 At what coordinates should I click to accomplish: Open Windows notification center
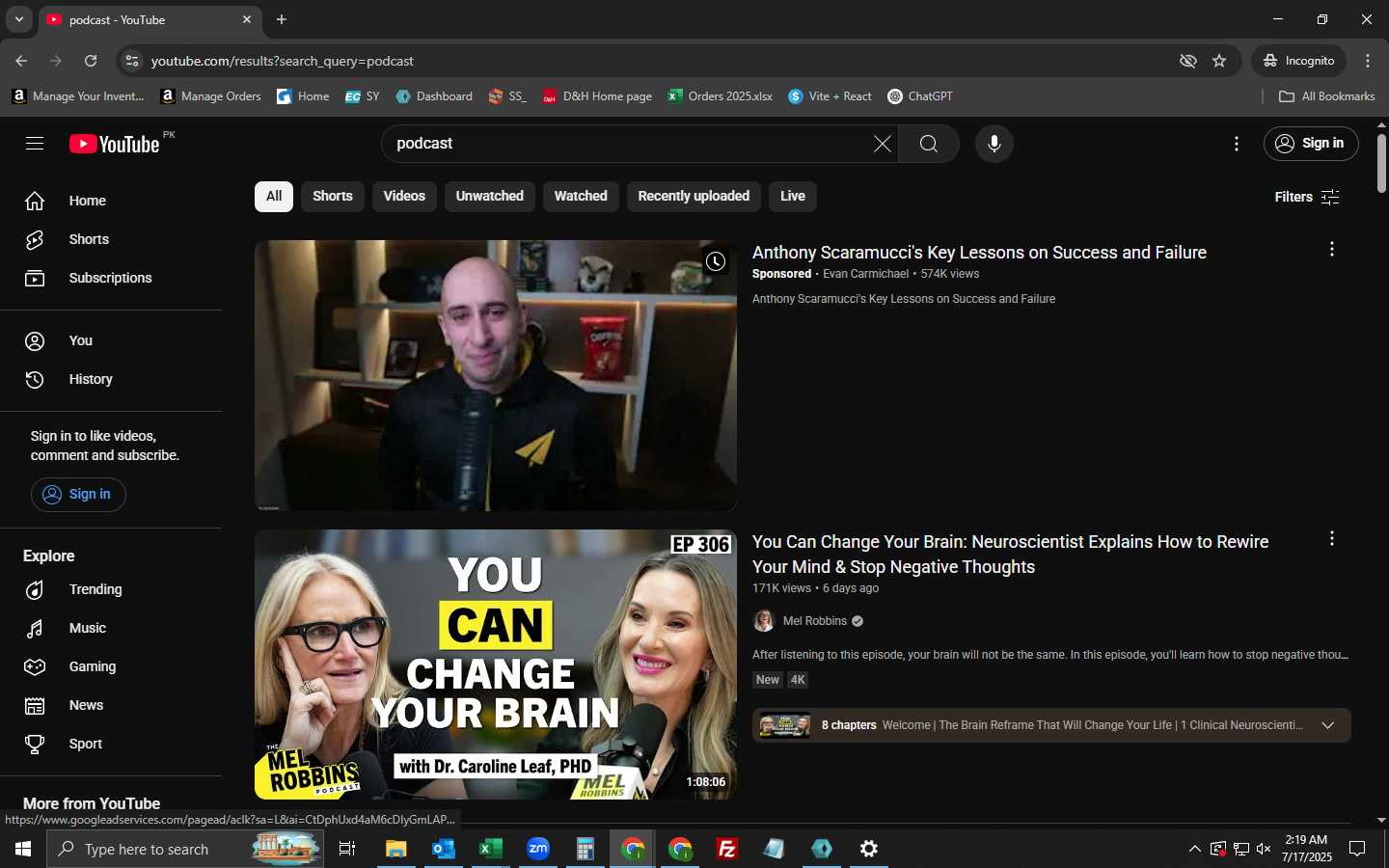pyautogui.click(x=1357, y=849)
